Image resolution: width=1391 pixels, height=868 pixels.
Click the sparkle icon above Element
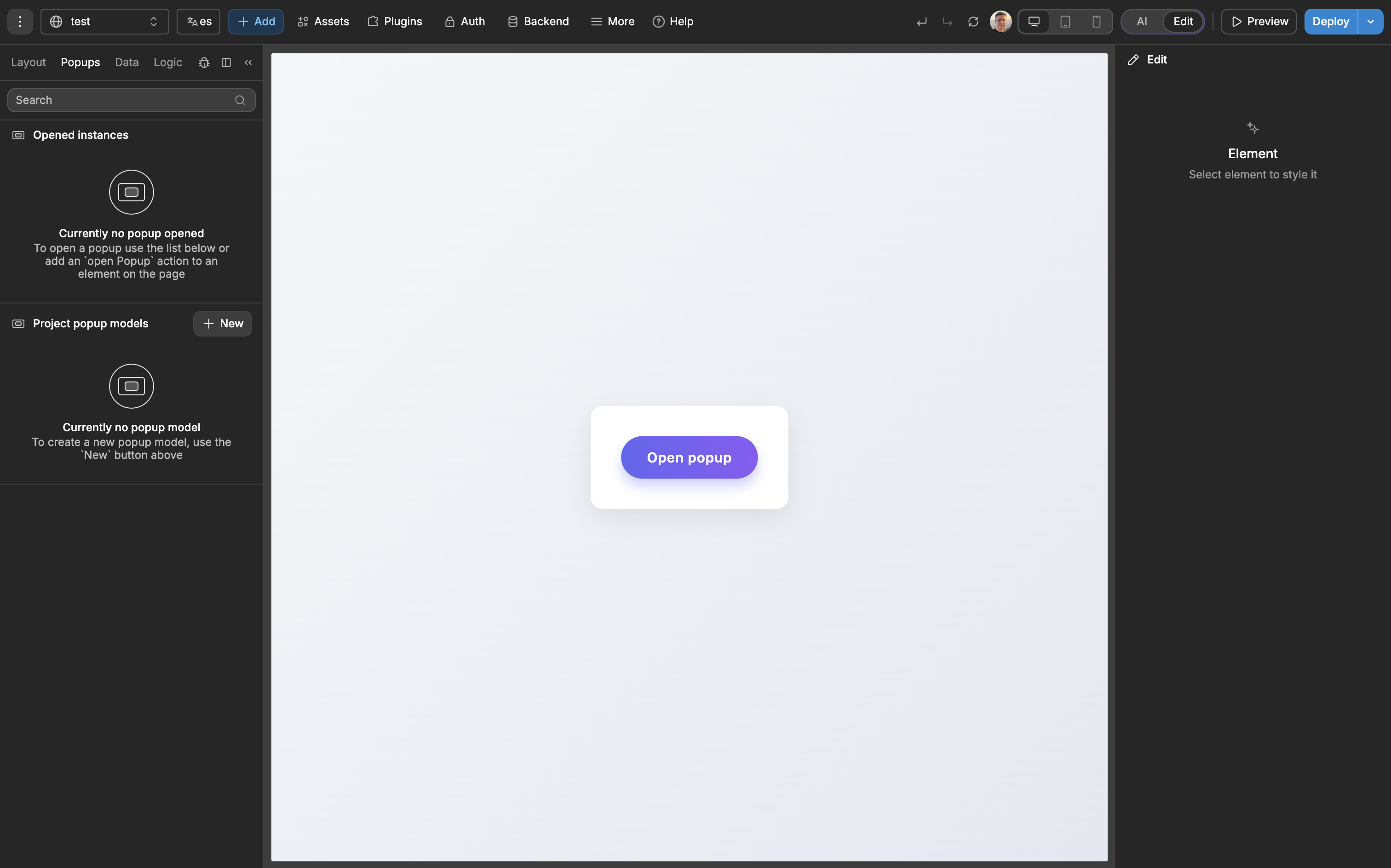[1253, 127]
